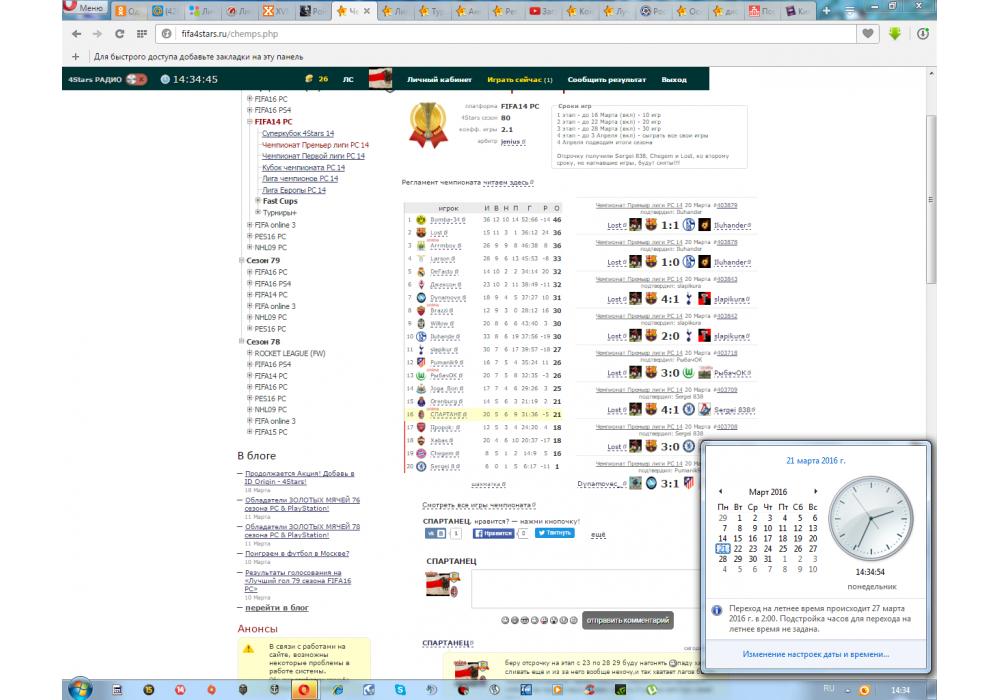Open the Windows Start button
This screenshot has width=1000, height=700.
[79, 689]
